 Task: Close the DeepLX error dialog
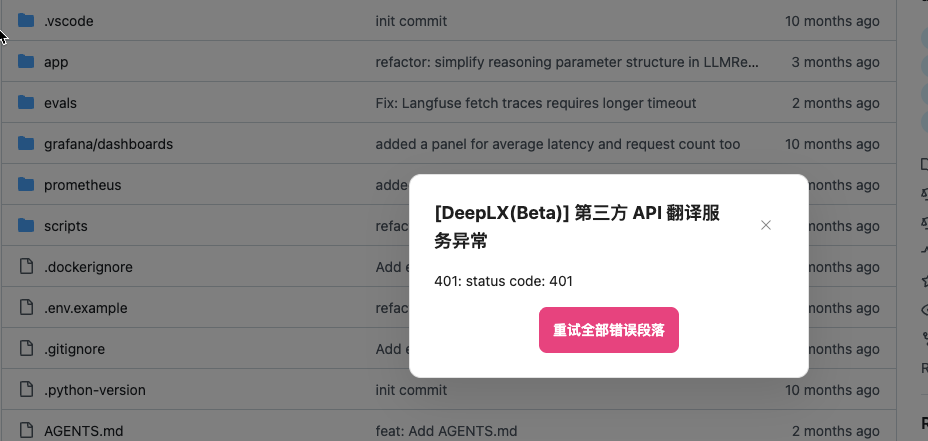765,225
